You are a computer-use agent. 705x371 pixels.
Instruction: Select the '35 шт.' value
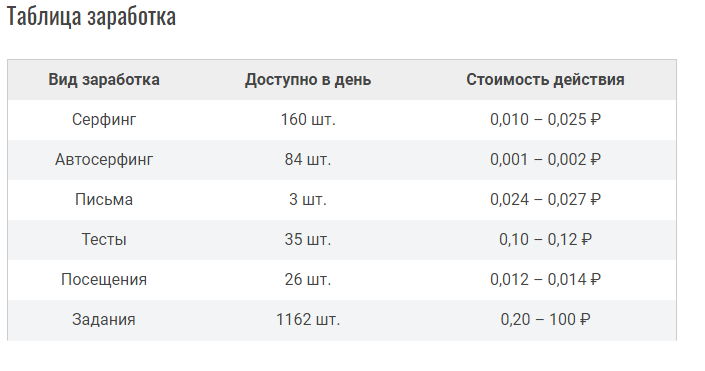click(308, 239)
